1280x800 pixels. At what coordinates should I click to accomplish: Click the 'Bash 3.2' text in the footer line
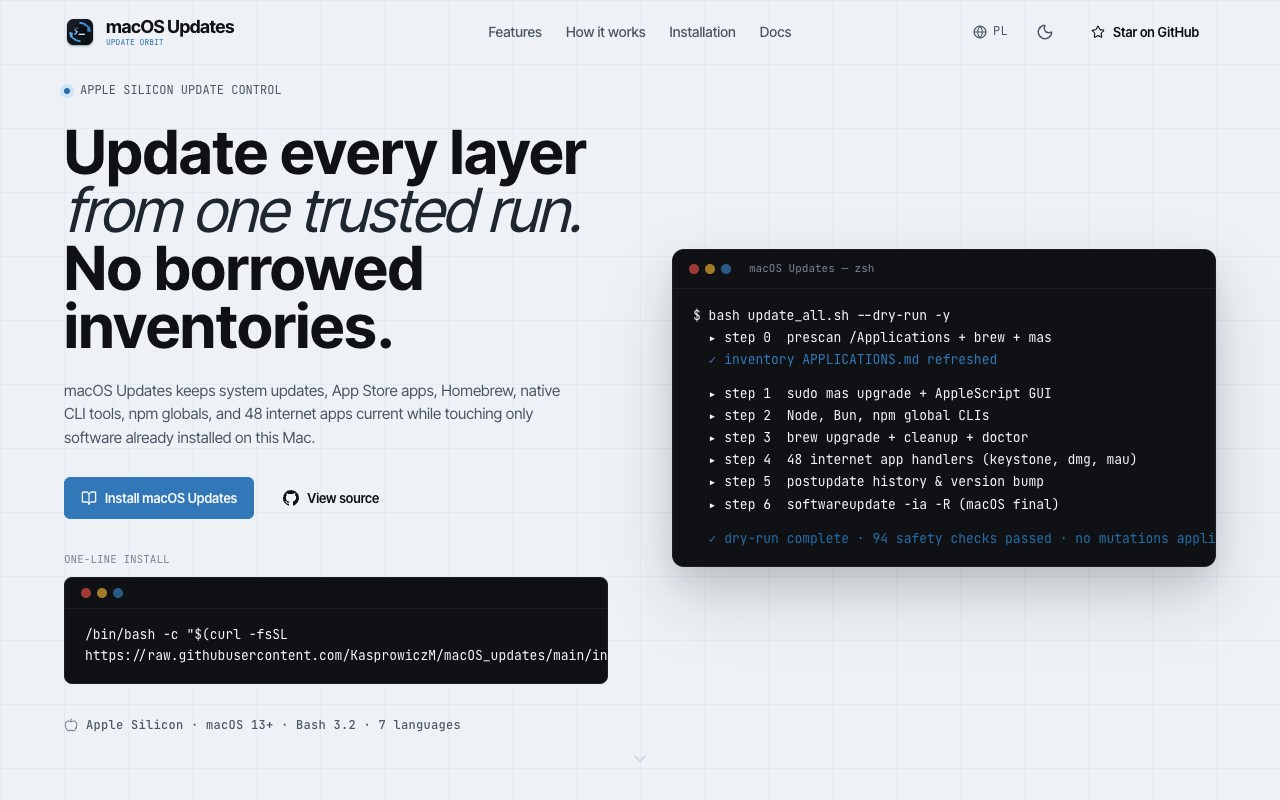[x=326, y=725]
